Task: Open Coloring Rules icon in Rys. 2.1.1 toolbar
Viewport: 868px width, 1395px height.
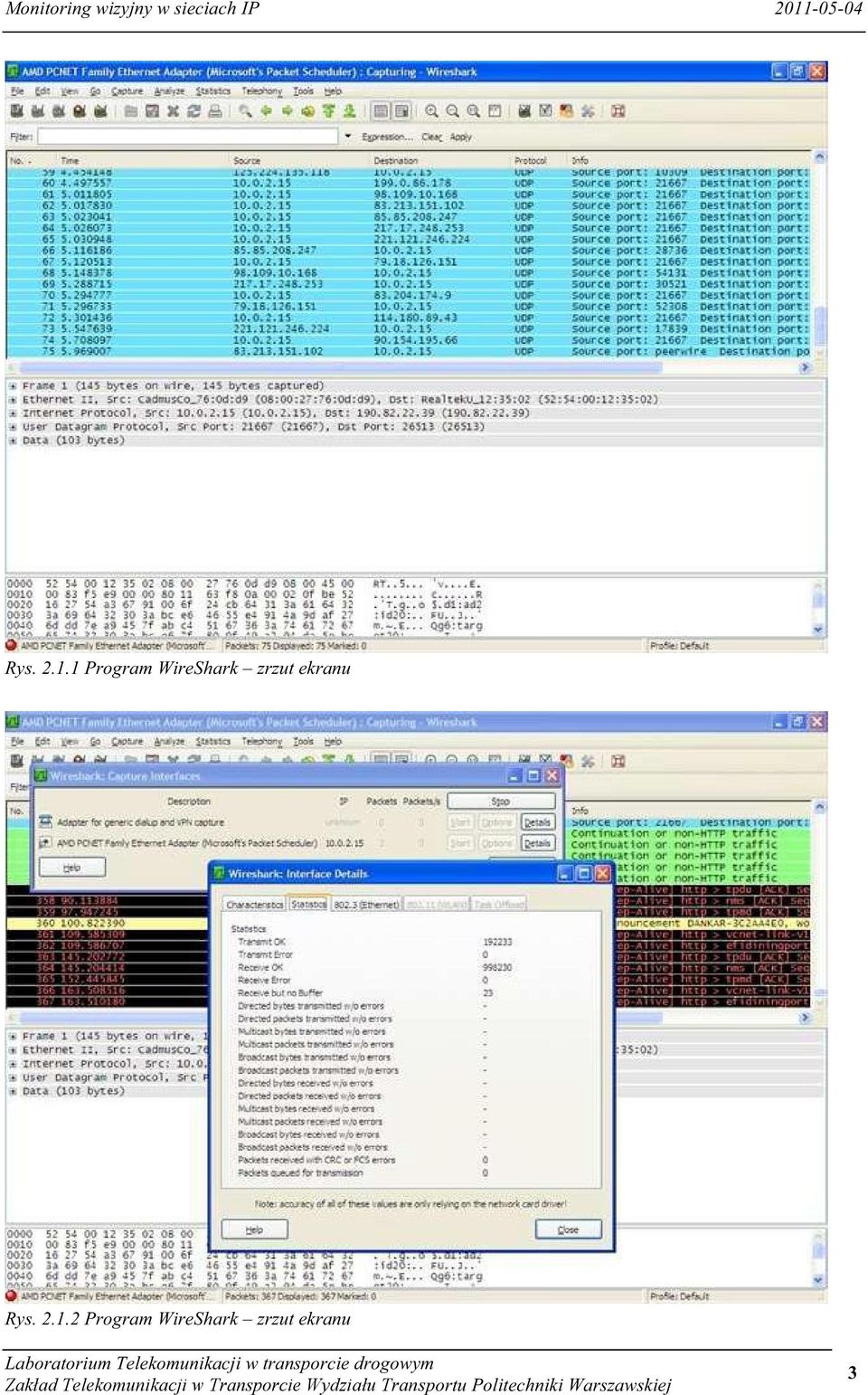Action: 567,111
